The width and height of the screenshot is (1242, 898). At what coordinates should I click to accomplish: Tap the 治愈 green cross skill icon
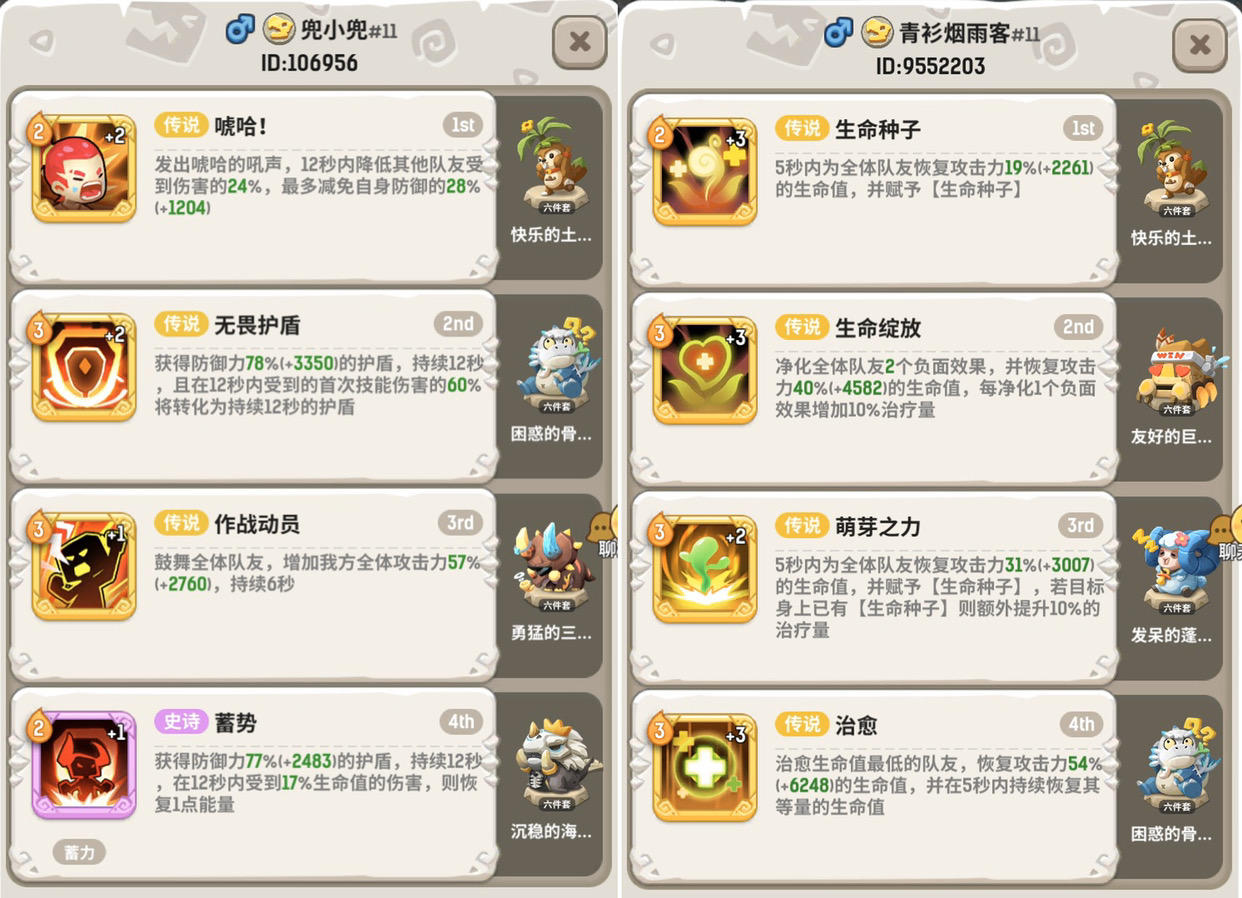705,767
